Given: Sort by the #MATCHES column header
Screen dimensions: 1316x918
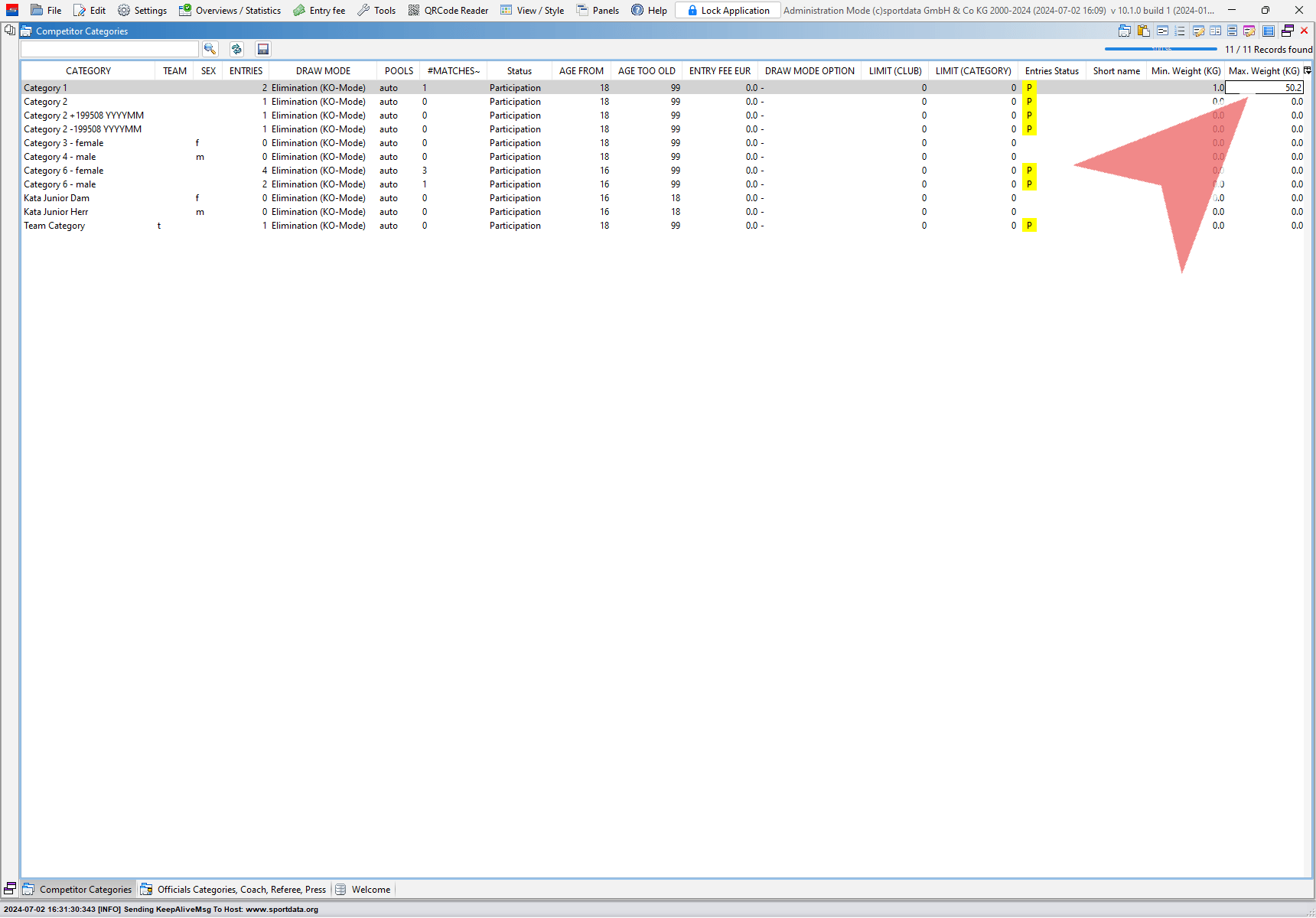Looking at the screenshot, I should [x=453, y=70].
